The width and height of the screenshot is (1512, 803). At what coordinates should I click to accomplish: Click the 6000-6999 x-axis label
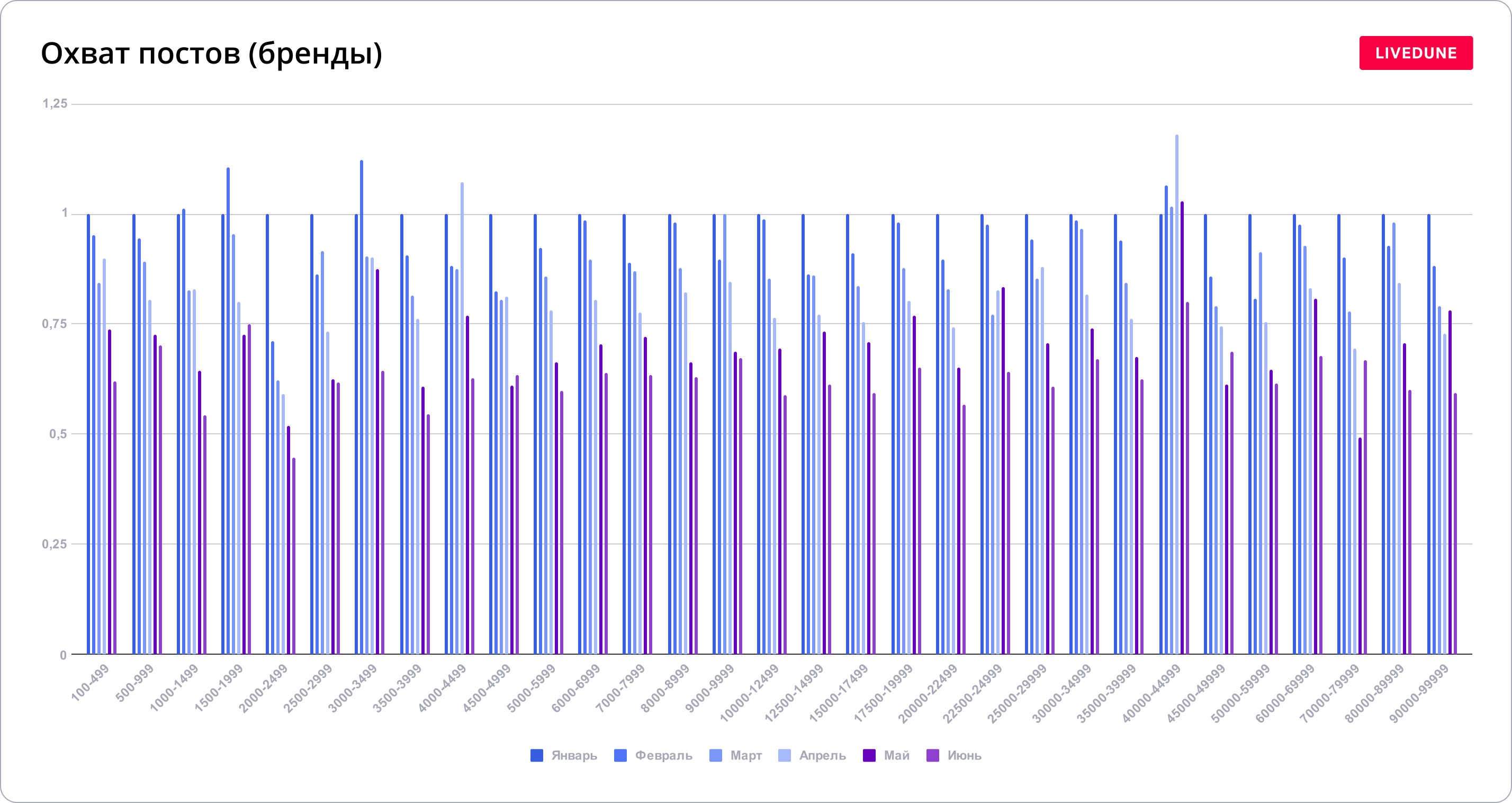(x=576, y=688)
